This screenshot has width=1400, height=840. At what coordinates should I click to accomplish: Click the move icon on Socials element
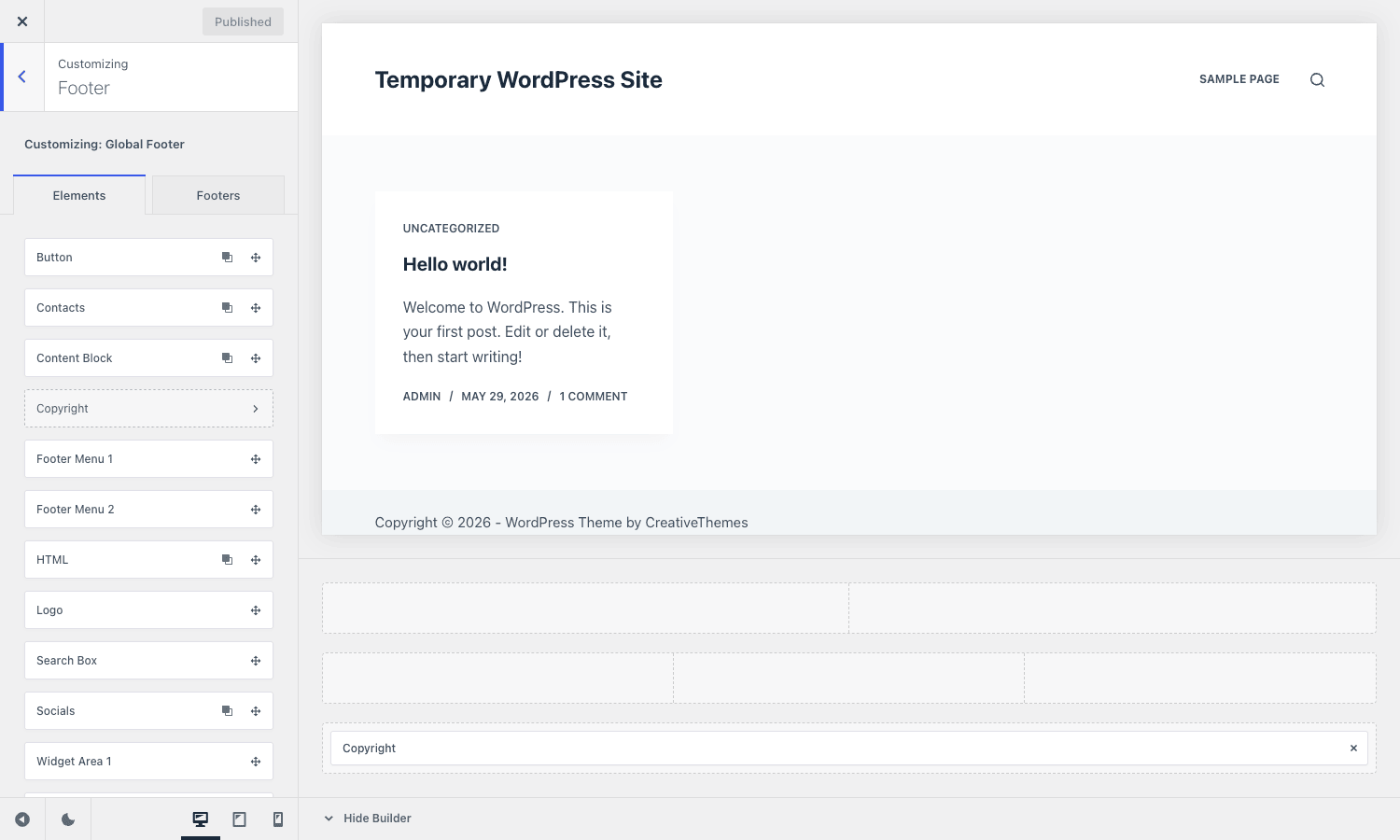point(256,711)
